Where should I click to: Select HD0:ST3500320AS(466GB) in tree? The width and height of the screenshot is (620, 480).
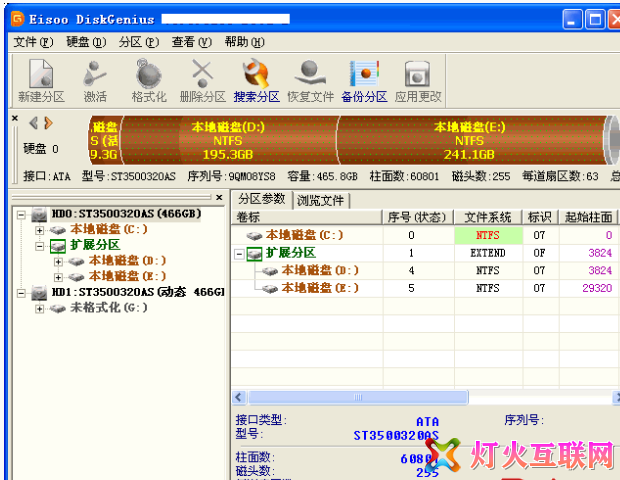(x=126, y=214)
